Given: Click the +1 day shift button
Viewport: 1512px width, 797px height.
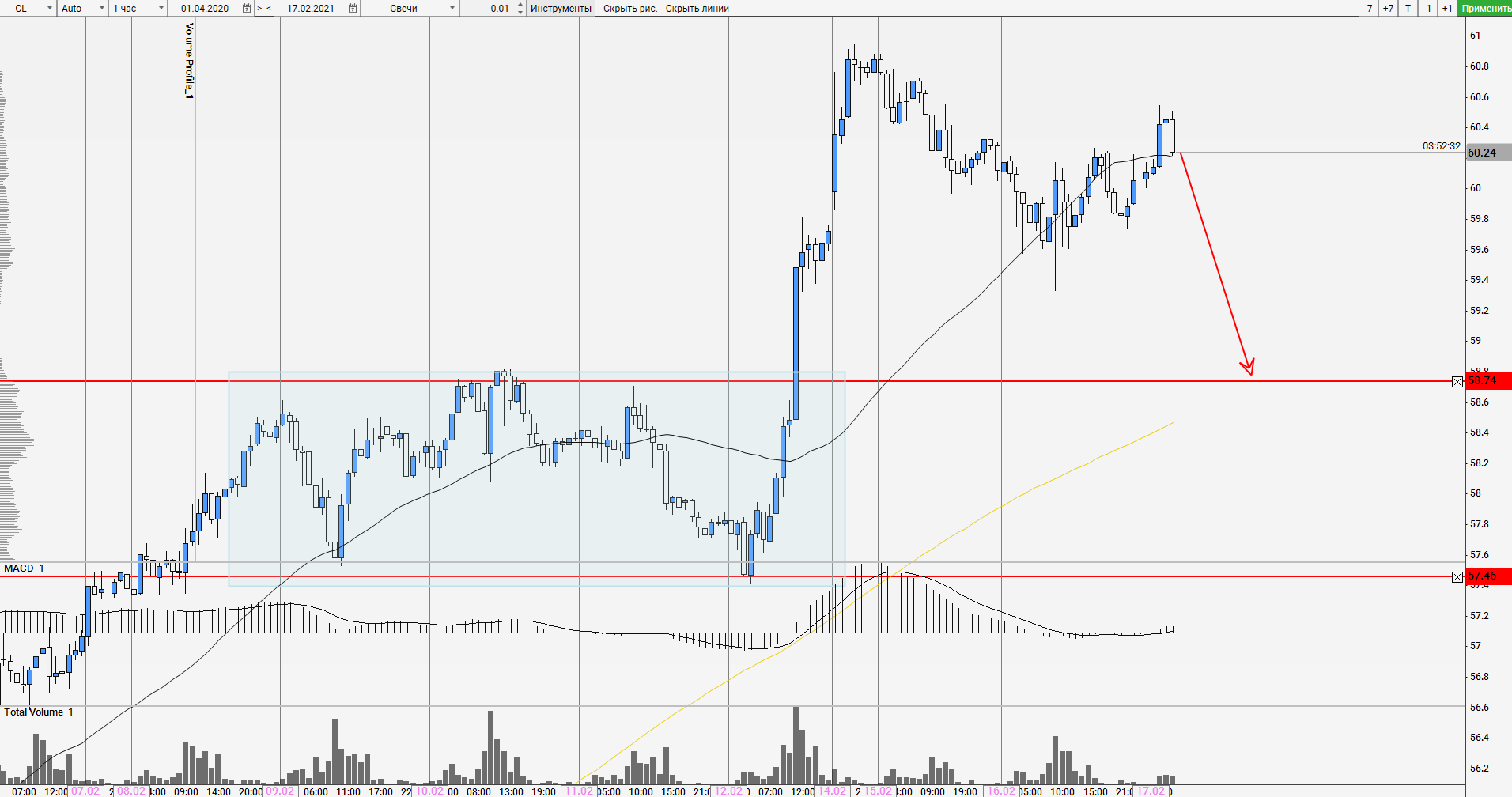Looking at the screenshot, I should coord(1446,8).
